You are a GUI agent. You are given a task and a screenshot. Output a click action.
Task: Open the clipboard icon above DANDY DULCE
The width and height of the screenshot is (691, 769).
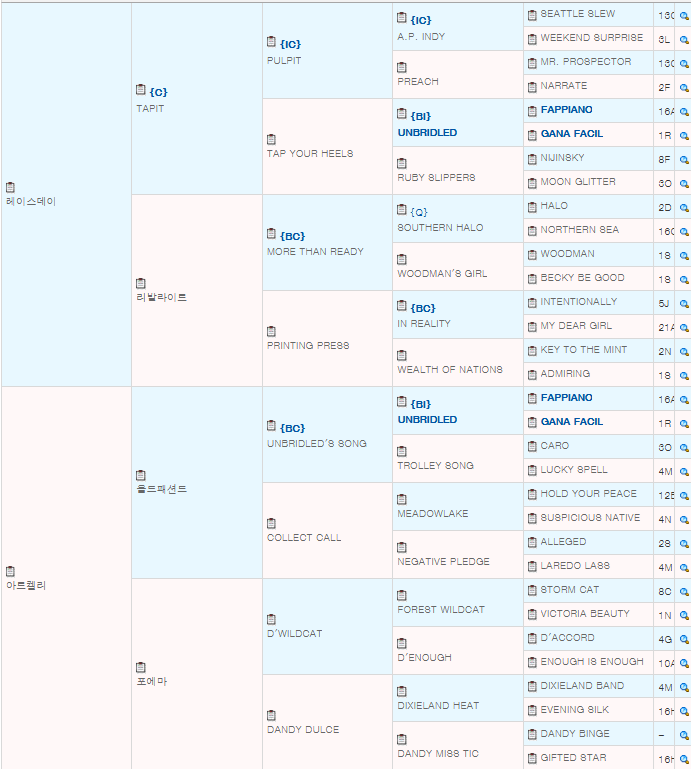coord(271,716)
